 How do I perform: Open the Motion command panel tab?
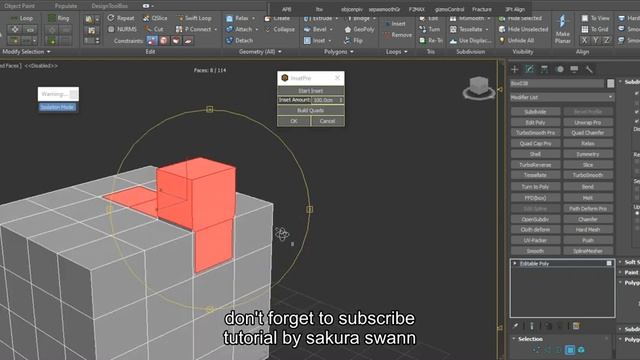(560, 69)
